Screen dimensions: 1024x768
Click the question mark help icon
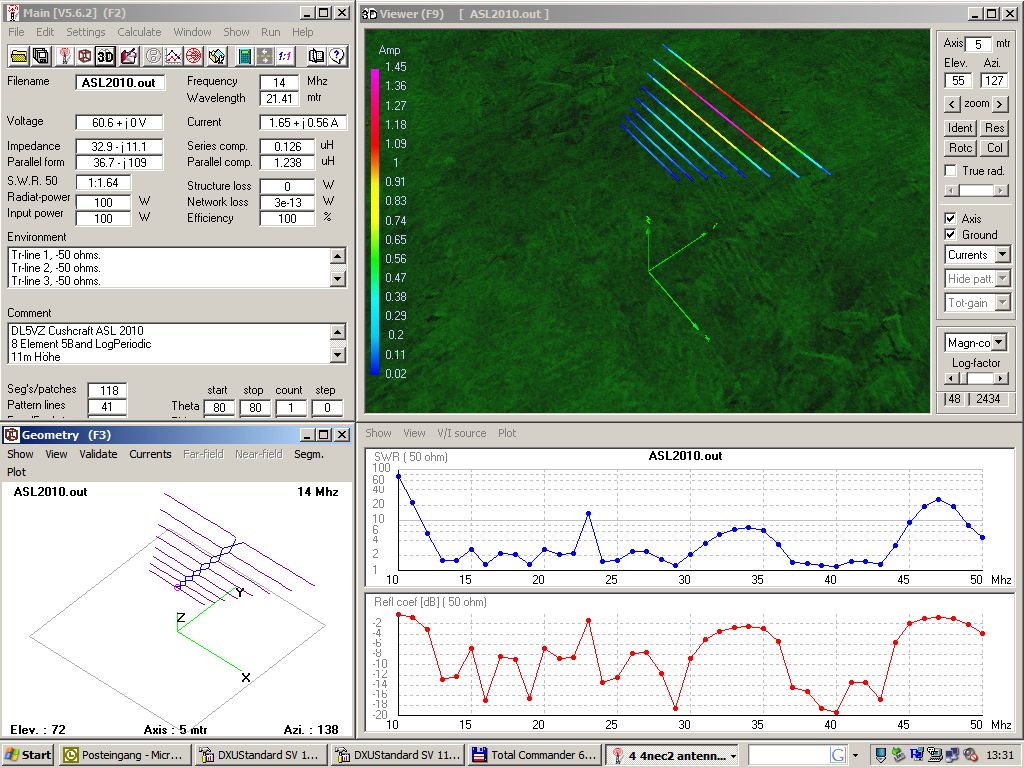click(x=337, y=56)
